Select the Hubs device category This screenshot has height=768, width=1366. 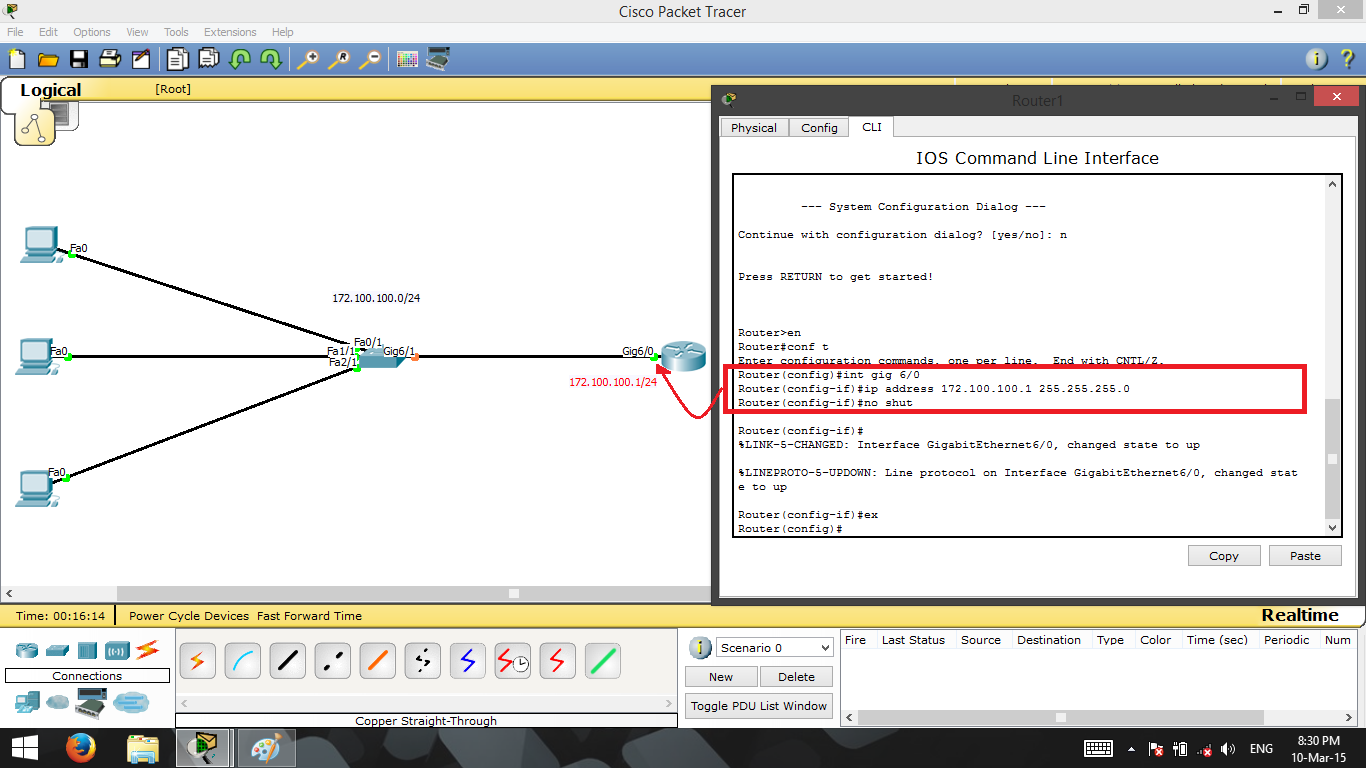tap(87, 650)
